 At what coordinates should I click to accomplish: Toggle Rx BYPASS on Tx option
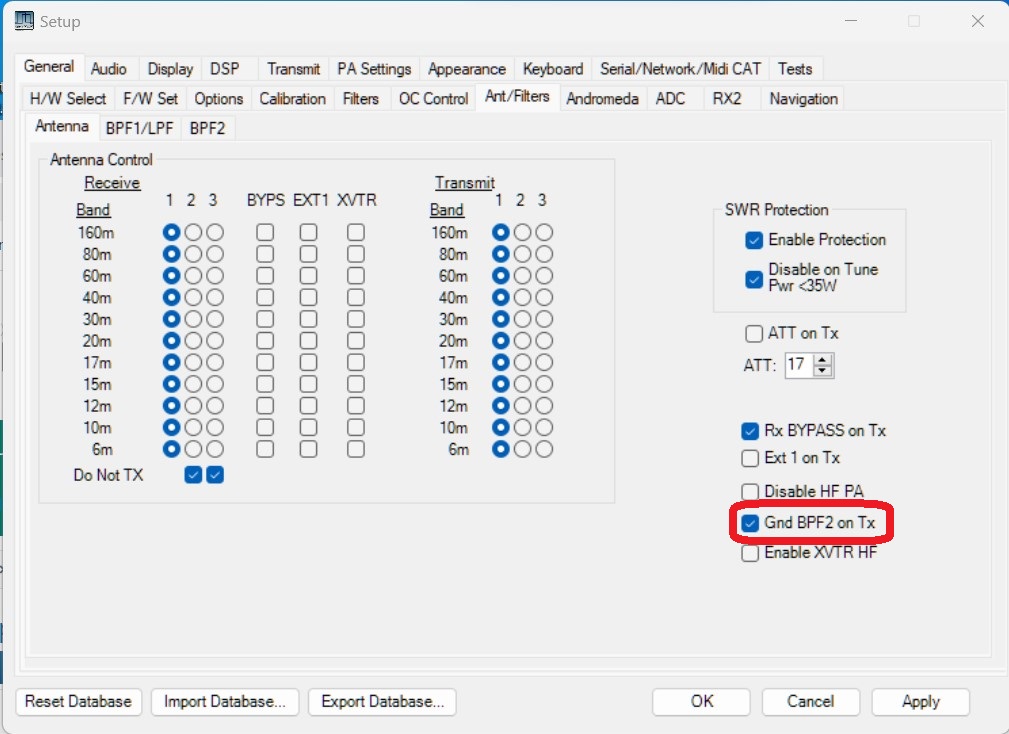point(750,431)
